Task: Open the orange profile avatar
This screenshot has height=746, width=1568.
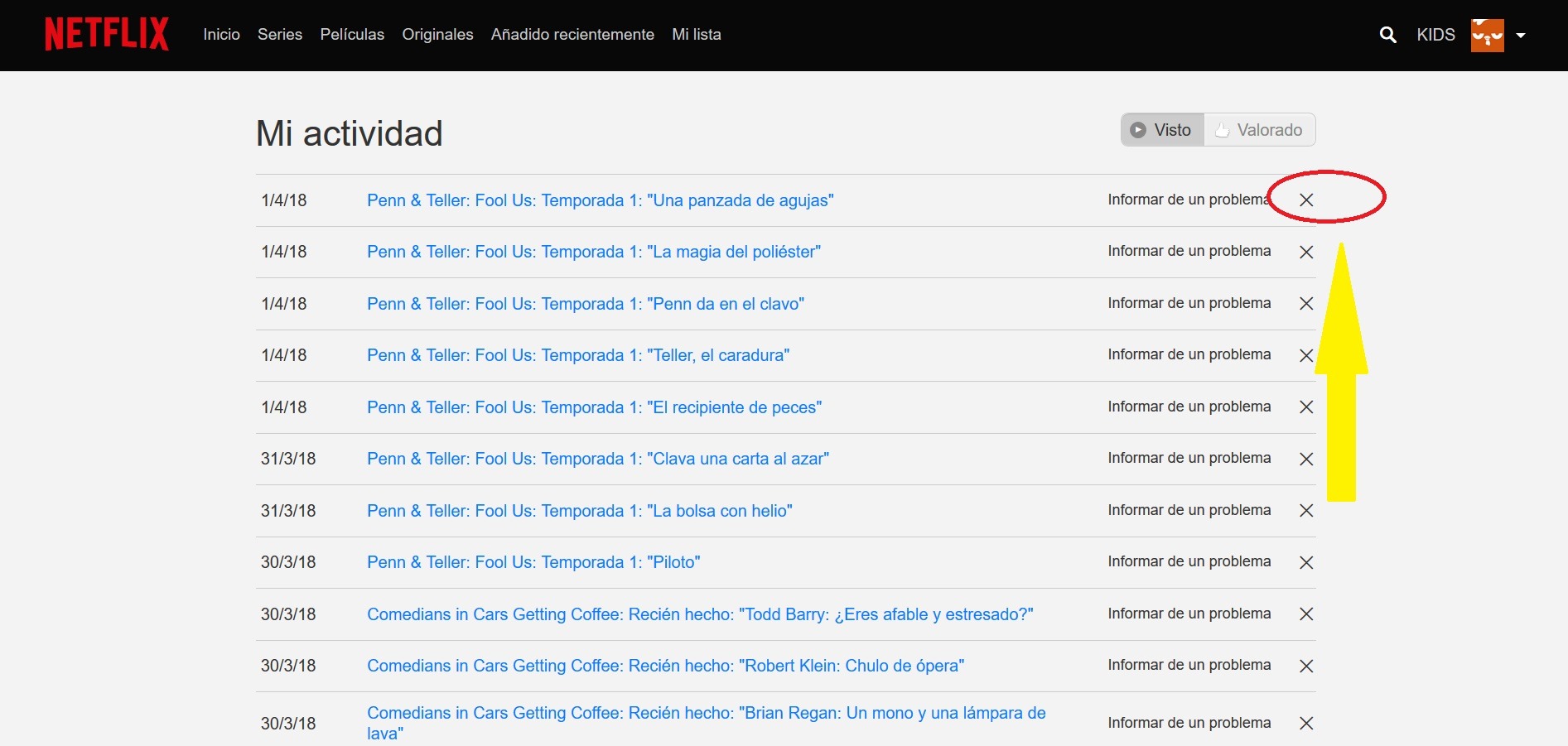Action: [x=1488, y=35]
